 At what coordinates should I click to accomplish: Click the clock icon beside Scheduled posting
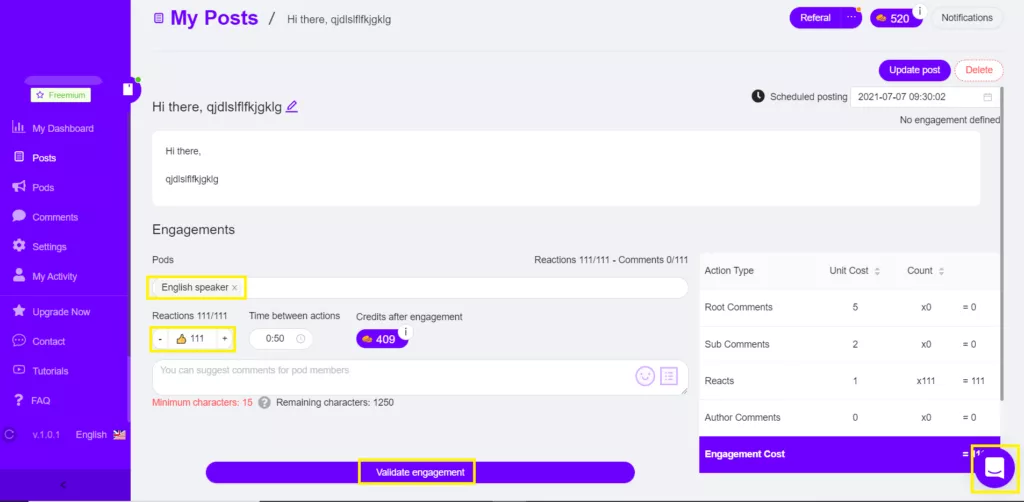click(758, 96)
